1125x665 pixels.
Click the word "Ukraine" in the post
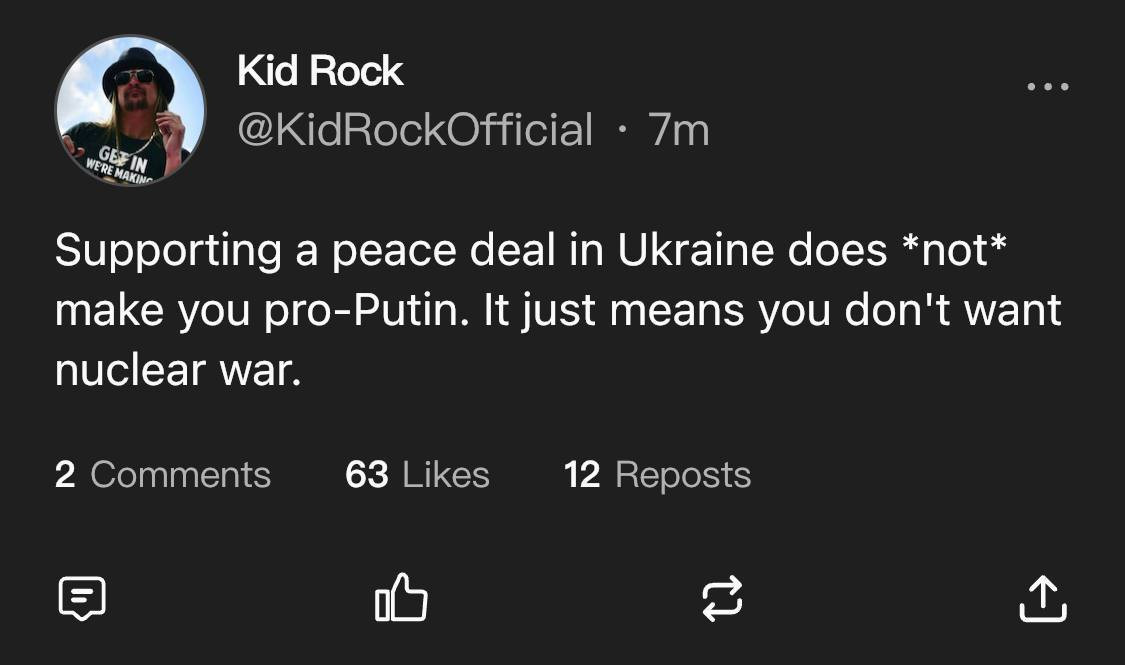pyautogui.click(x=682, y=251)
